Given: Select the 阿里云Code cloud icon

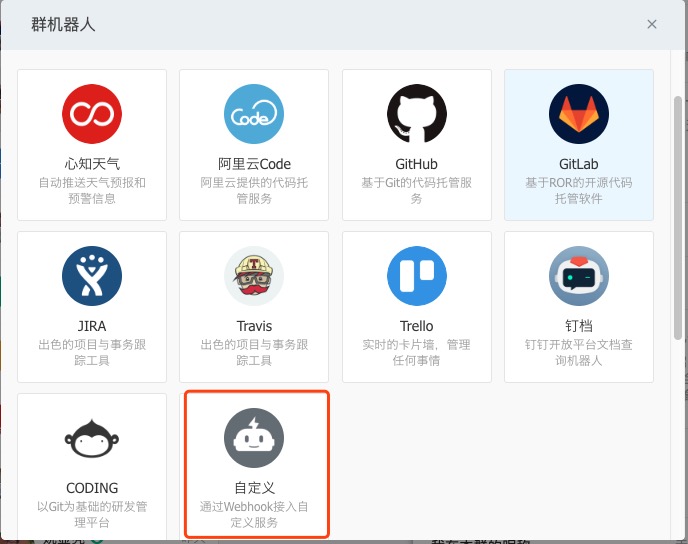Looking at the screenshot, I should tap(254, 114).
